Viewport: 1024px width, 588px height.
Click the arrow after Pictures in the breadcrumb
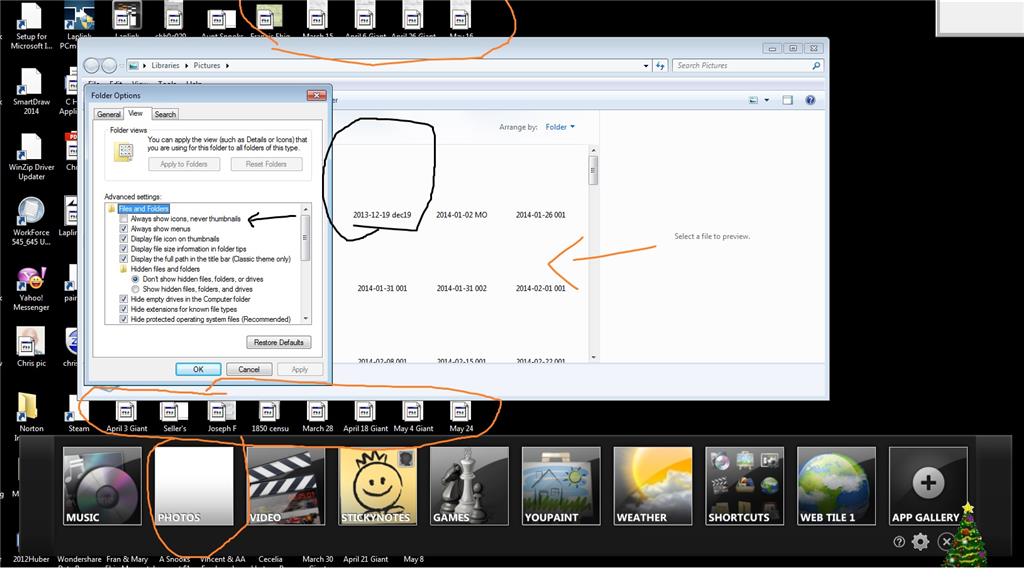(227, 65)
